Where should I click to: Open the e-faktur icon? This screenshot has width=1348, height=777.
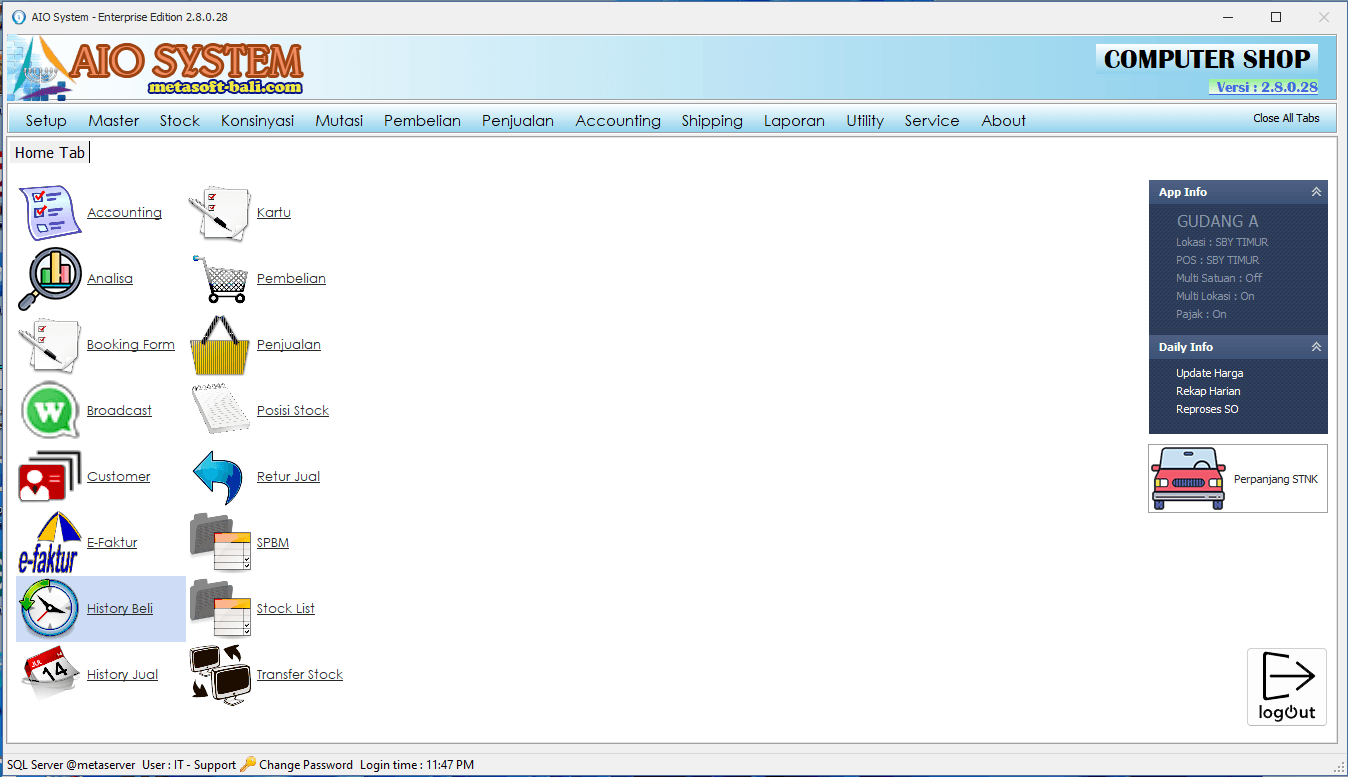pos(50,542)
